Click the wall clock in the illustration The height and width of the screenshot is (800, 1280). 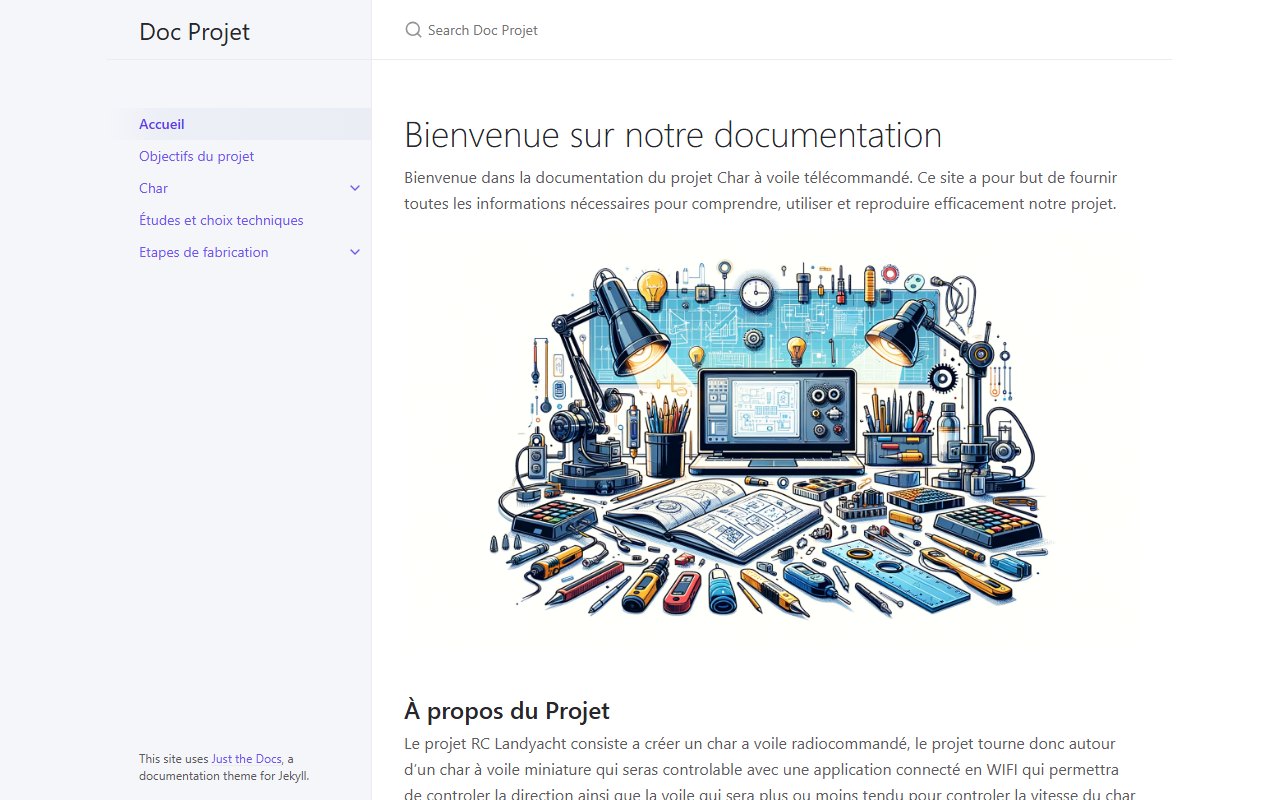(757, 293)
